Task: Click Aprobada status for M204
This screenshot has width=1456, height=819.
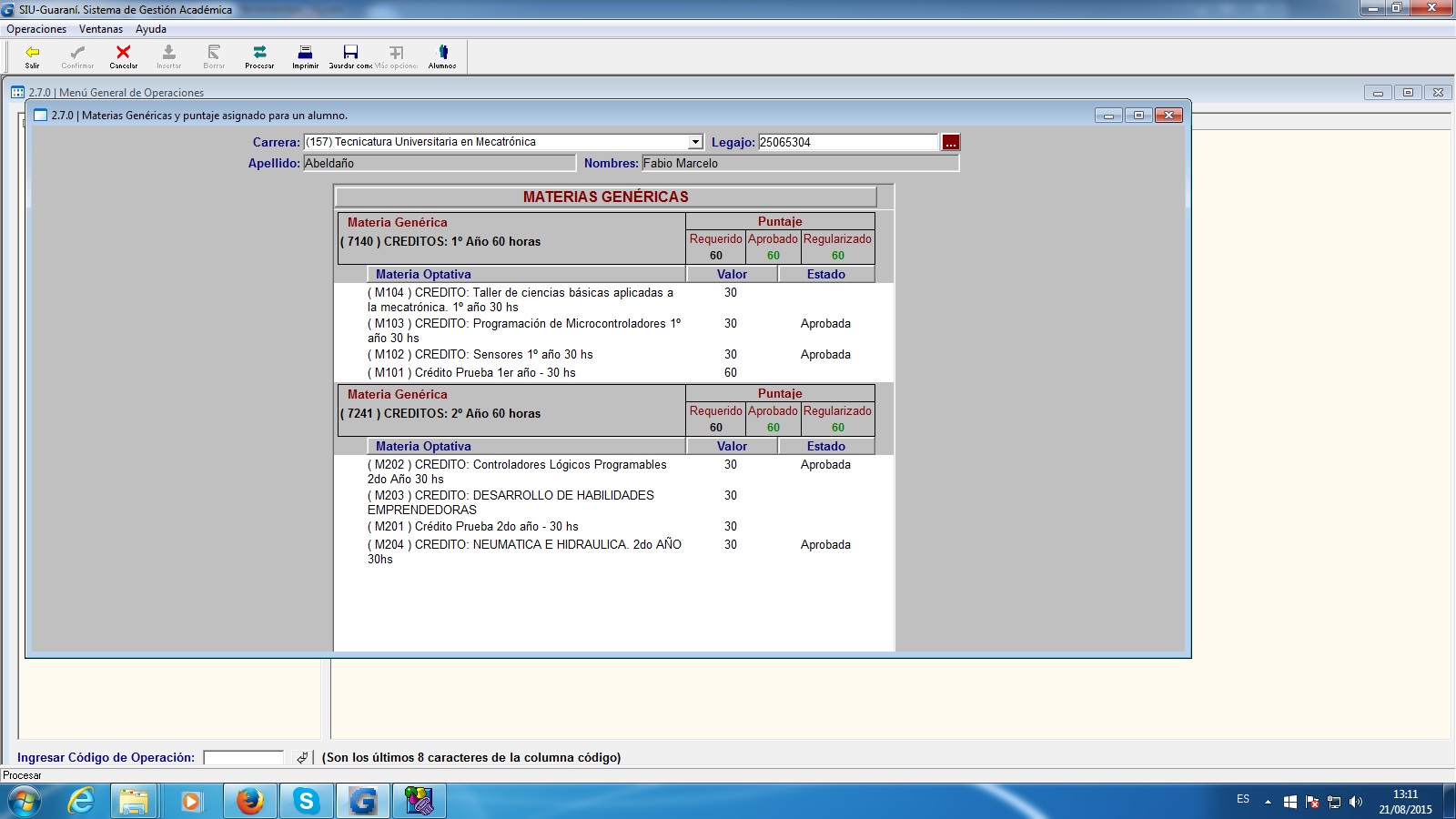Action: [825, 544]
